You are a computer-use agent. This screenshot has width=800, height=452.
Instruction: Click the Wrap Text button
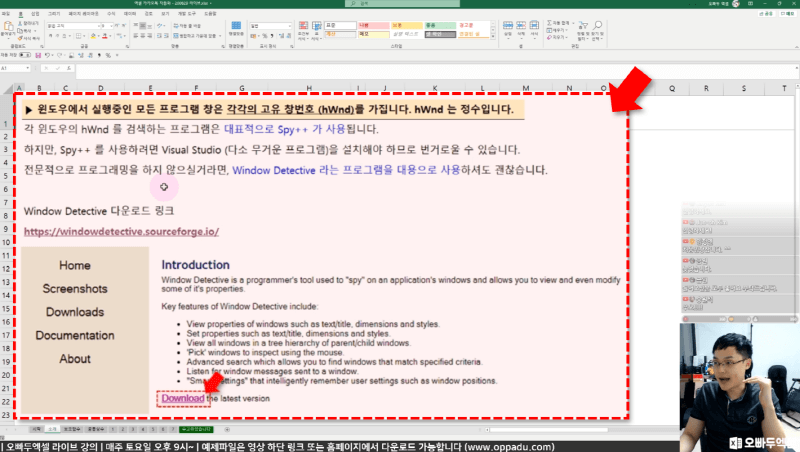[187, 26]
